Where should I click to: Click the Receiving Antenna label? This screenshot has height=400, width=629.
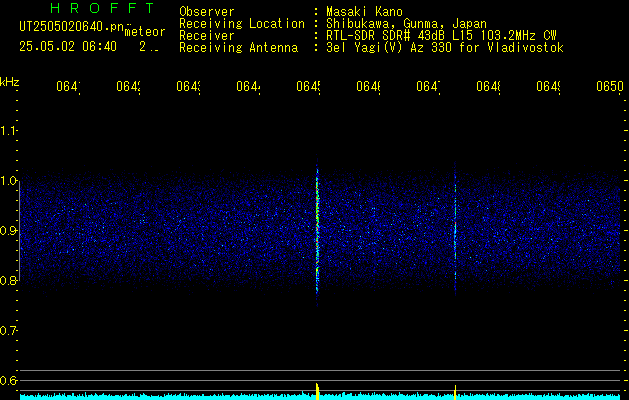pos(239,48)
